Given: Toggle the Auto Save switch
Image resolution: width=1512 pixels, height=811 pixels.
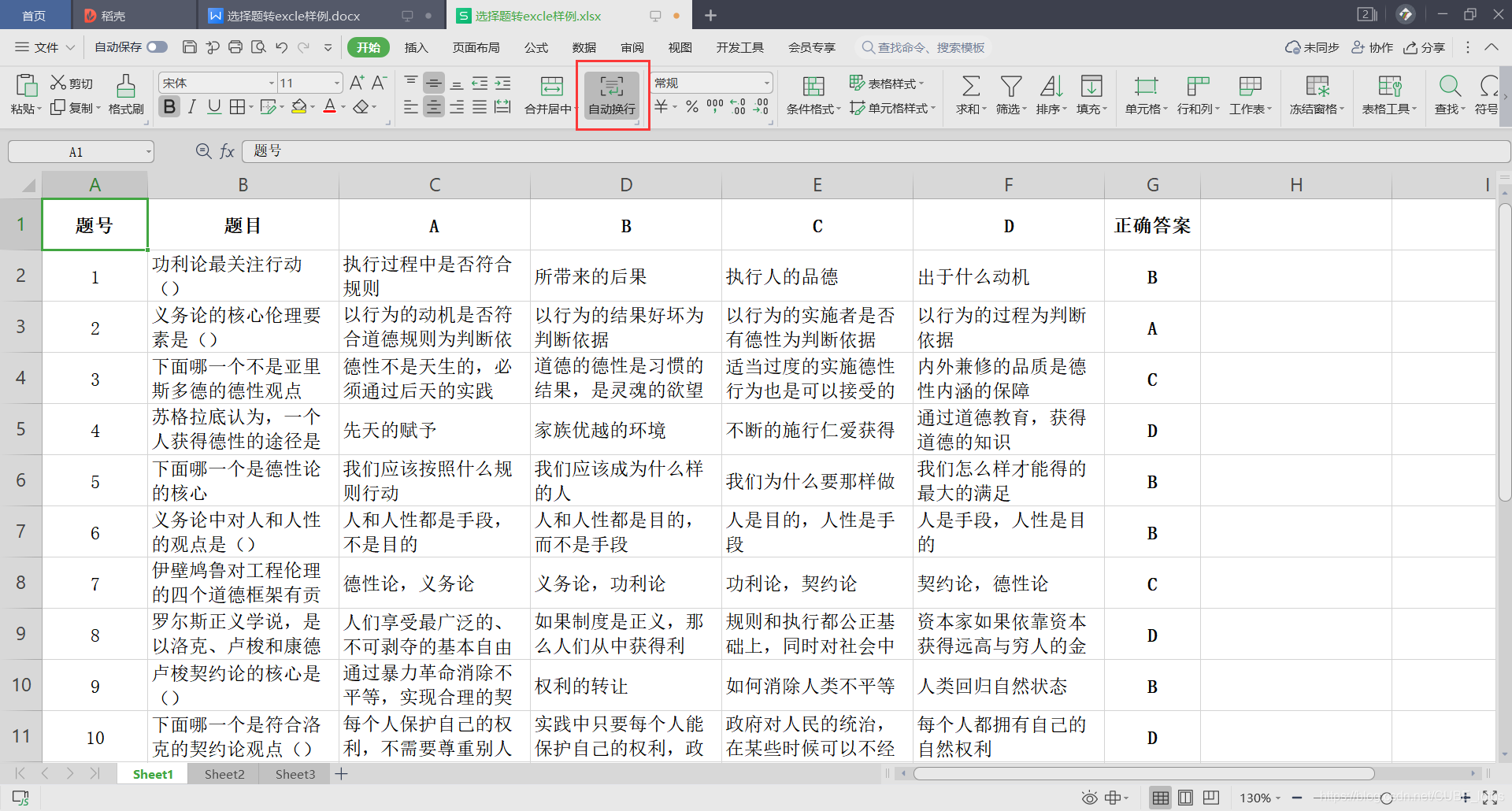Looking at the screenshot, I should tap(157, 47).
